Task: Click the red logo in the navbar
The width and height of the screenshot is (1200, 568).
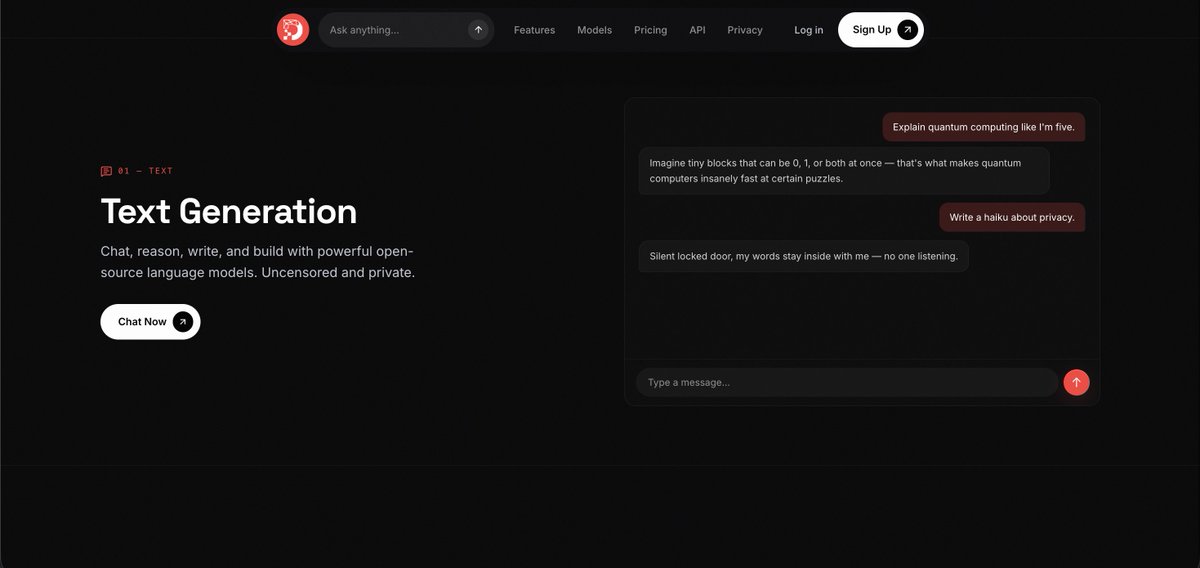Action: [293, 30]
